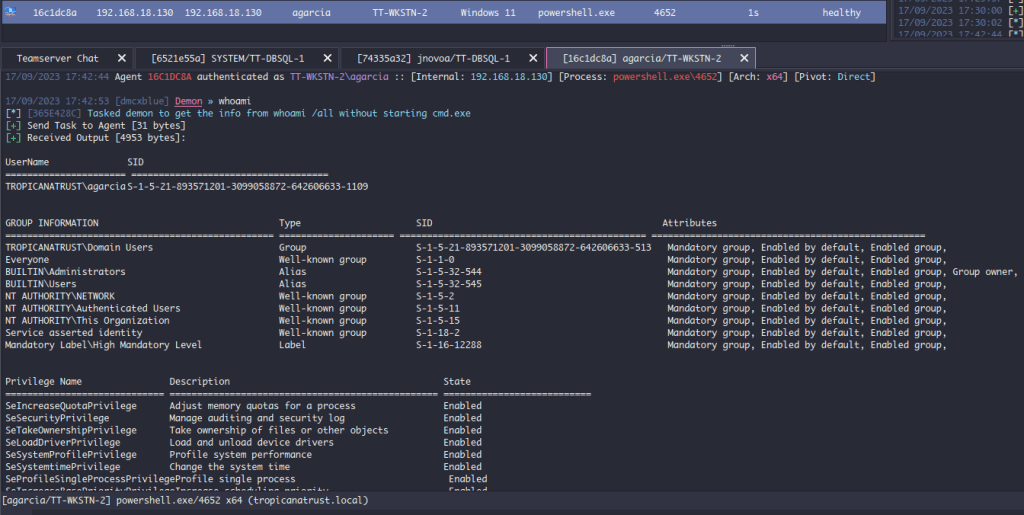Viewport: 1024px width, 515px height.
Task: Close the Teamserver Chat tab
Action: pos(121,58)
